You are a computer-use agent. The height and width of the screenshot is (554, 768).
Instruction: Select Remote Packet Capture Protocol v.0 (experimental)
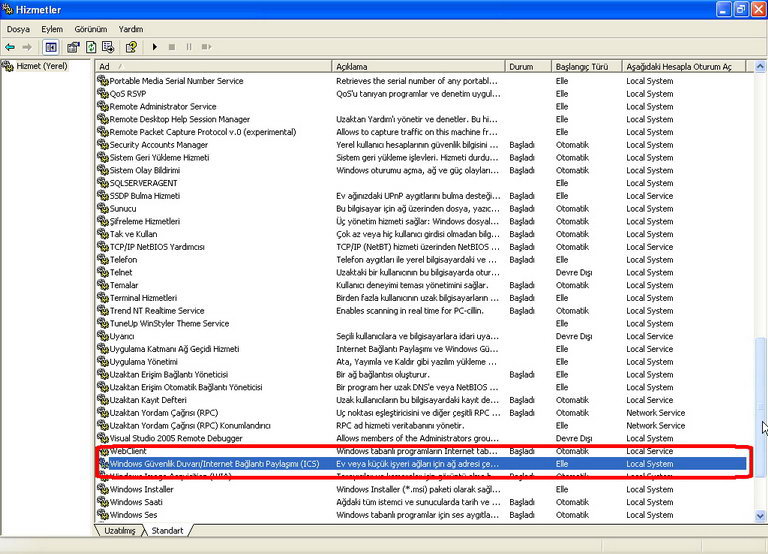203,132
